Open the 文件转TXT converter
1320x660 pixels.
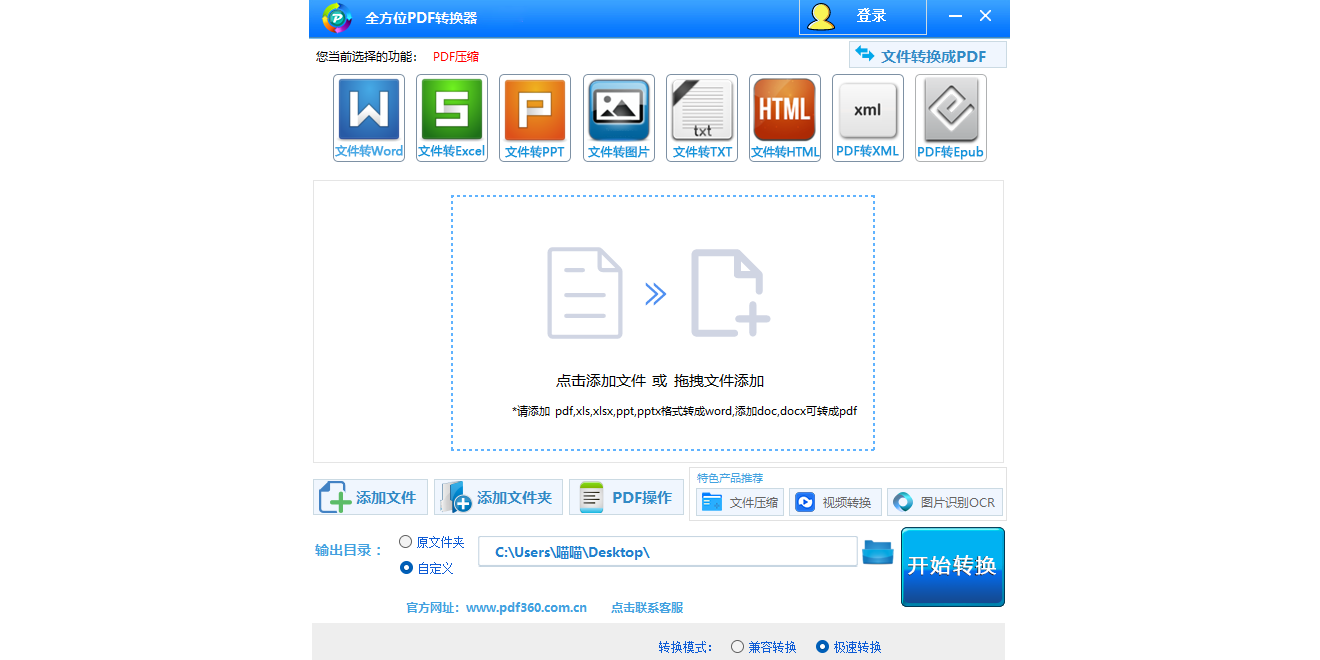(x=701, y=115)
